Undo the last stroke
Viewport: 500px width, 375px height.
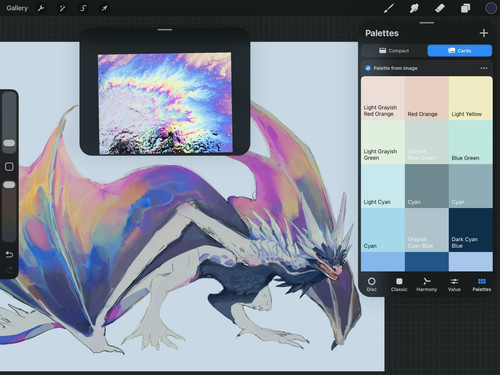9,255
